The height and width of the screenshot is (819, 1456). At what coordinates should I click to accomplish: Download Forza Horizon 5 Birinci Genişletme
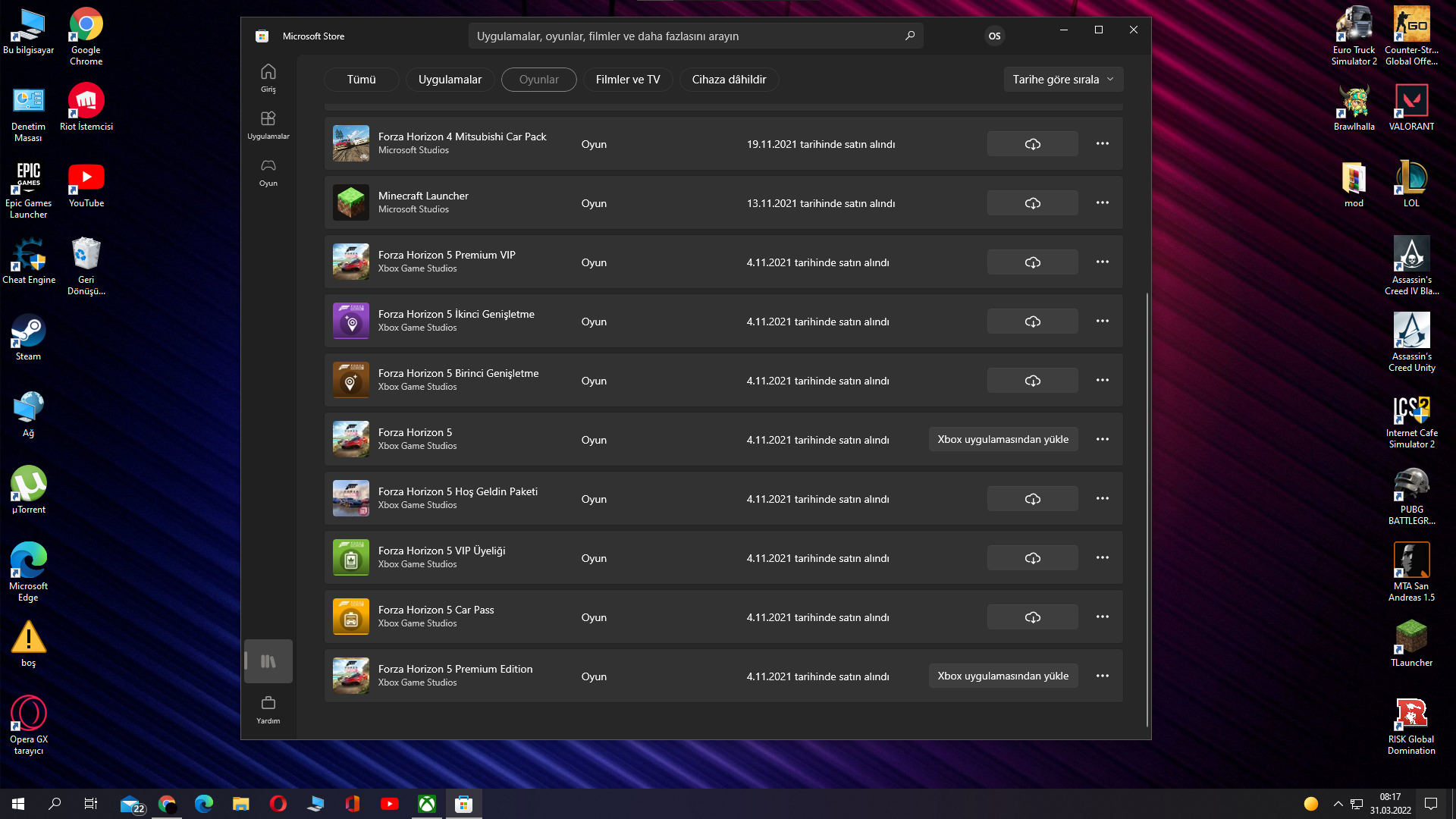(1032, 381)
